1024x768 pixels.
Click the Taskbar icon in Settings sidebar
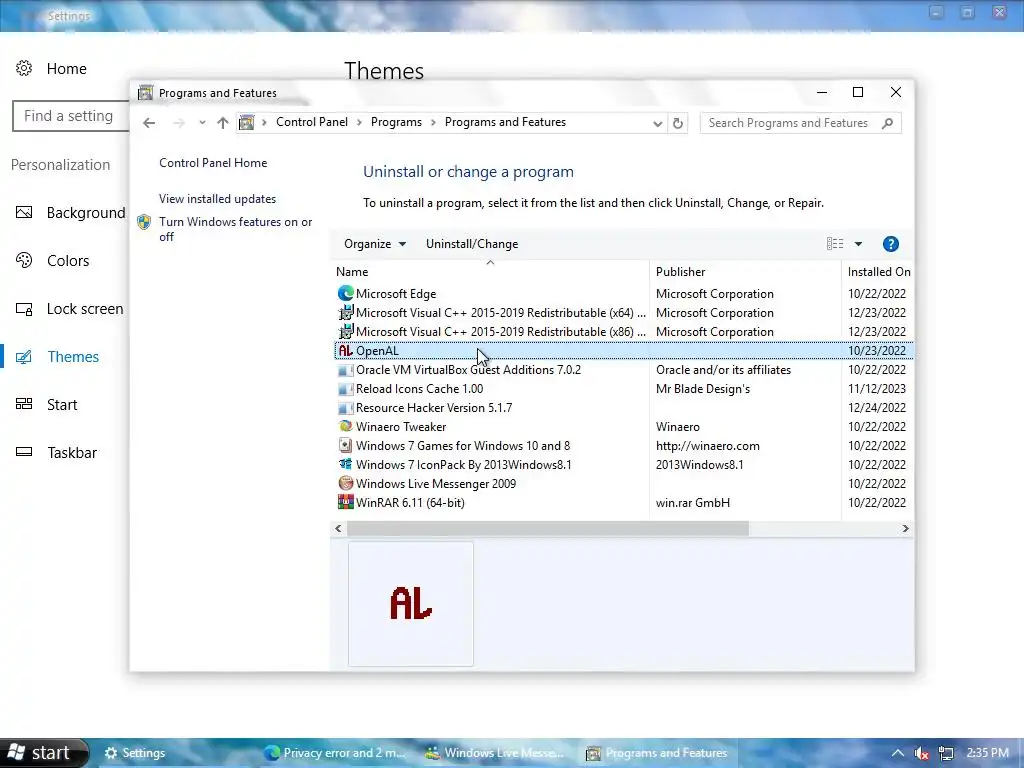[x=24, y=452]
